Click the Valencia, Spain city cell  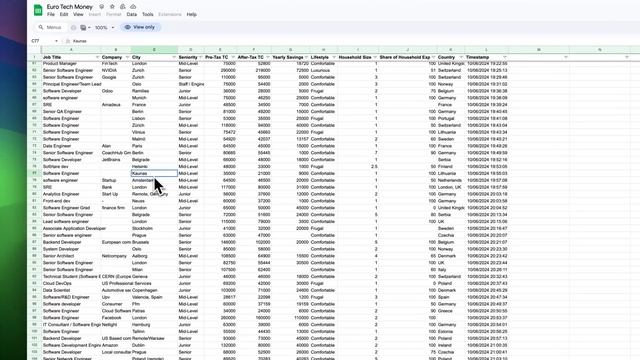pyautogui.click(x=154, y=297)
